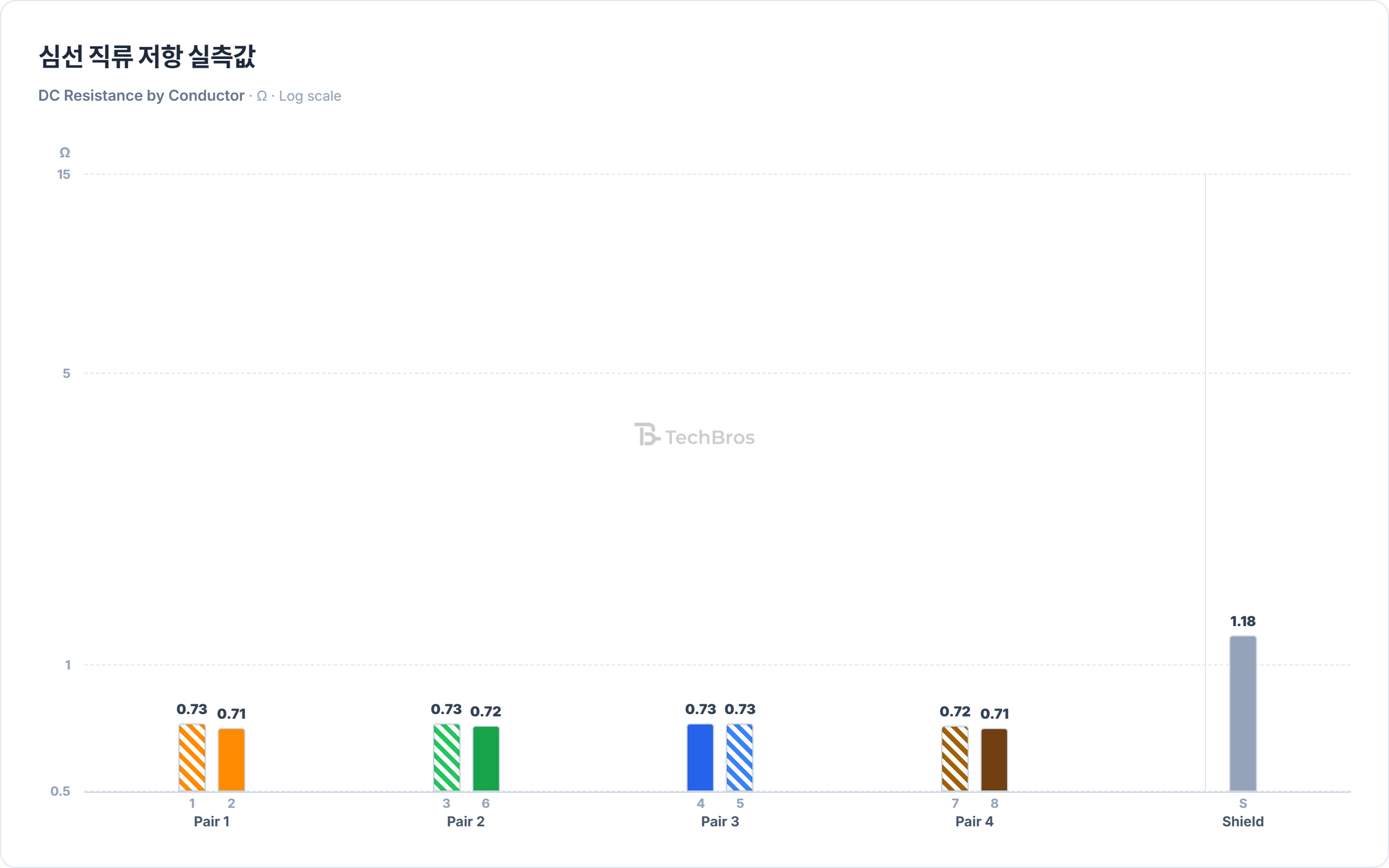
Task: Click the gray Shield bar
Action: [1243, 713]
